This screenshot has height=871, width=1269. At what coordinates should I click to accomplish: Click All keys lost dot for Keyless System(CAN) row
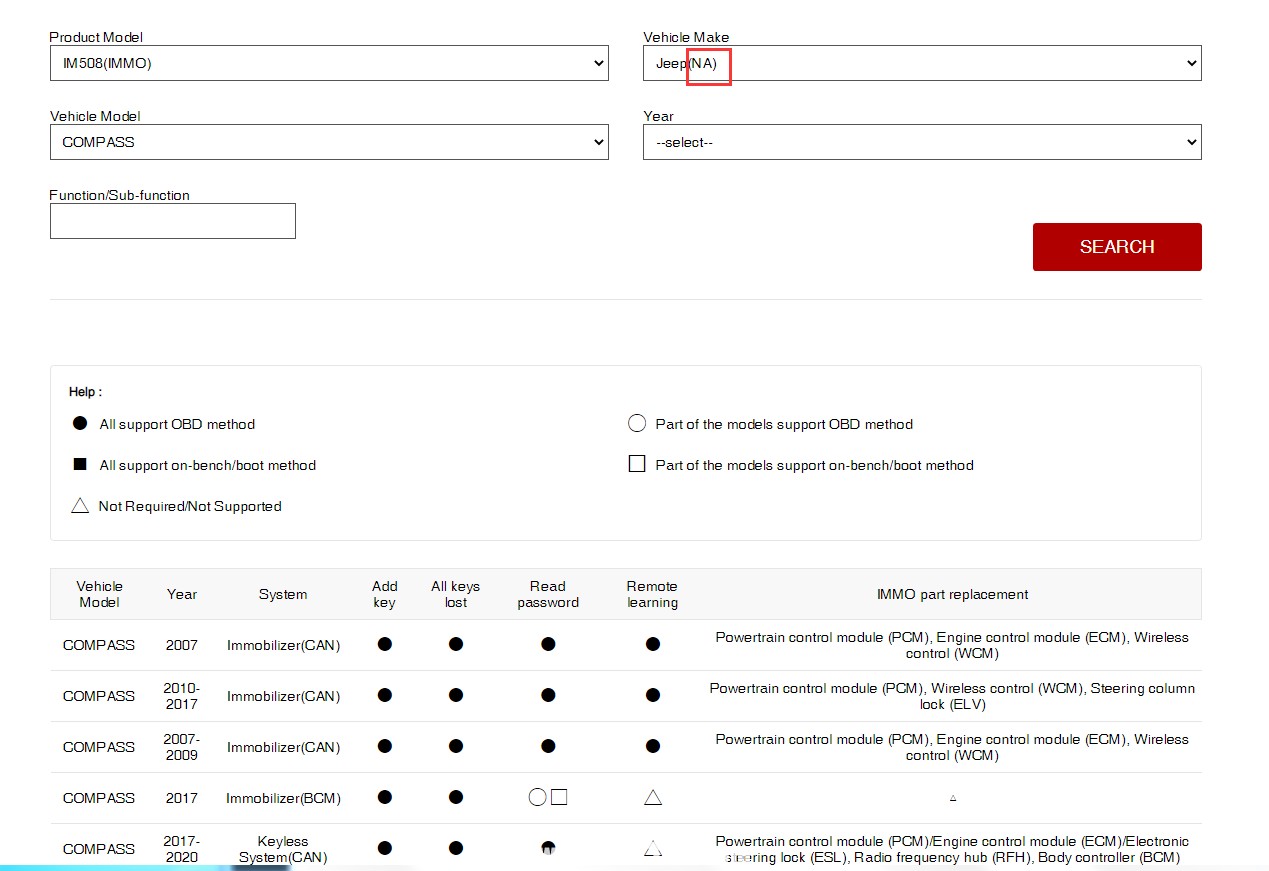point(456,848)
